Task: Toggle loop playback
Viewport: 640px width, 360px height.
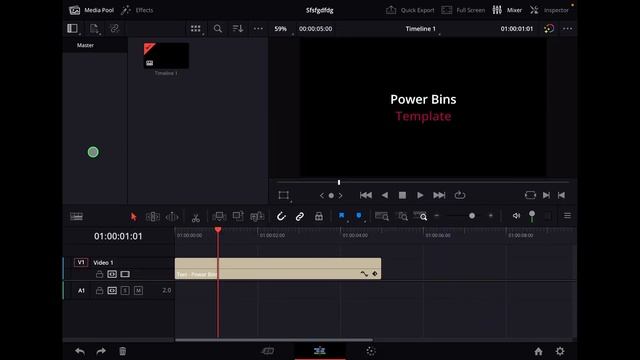Action: tap(460, 195)
